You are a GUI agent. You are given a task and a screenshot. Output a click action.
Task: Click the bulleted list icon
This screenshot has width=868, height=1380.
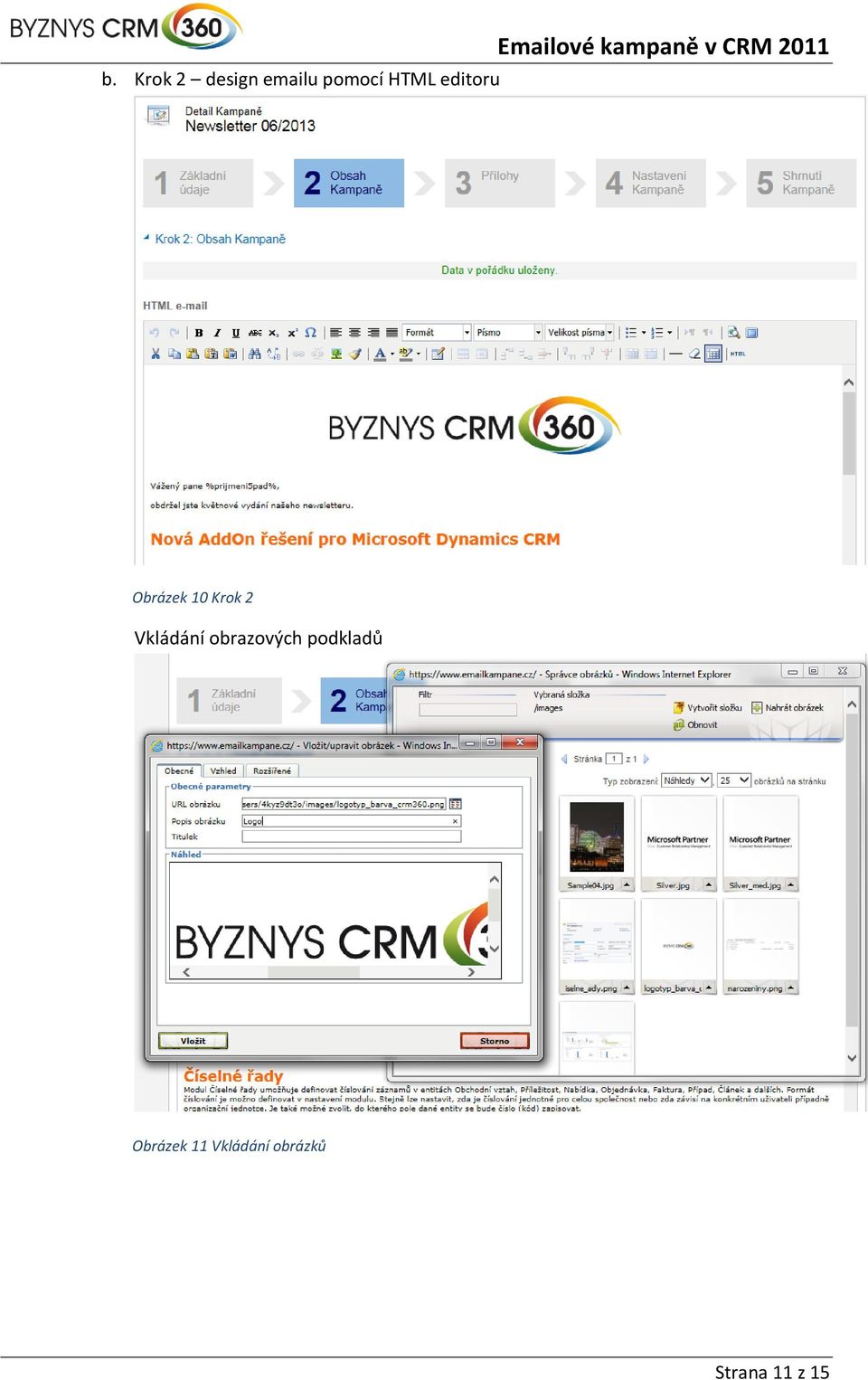(x=631, y=333)
